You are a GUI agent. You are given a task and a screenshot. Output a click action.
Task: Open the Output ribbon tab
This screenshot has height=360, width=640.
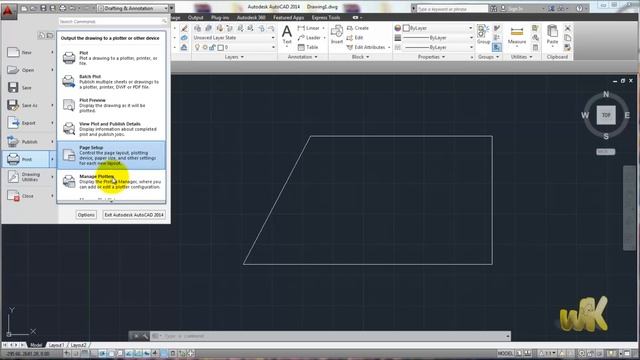tap(196, 18)
